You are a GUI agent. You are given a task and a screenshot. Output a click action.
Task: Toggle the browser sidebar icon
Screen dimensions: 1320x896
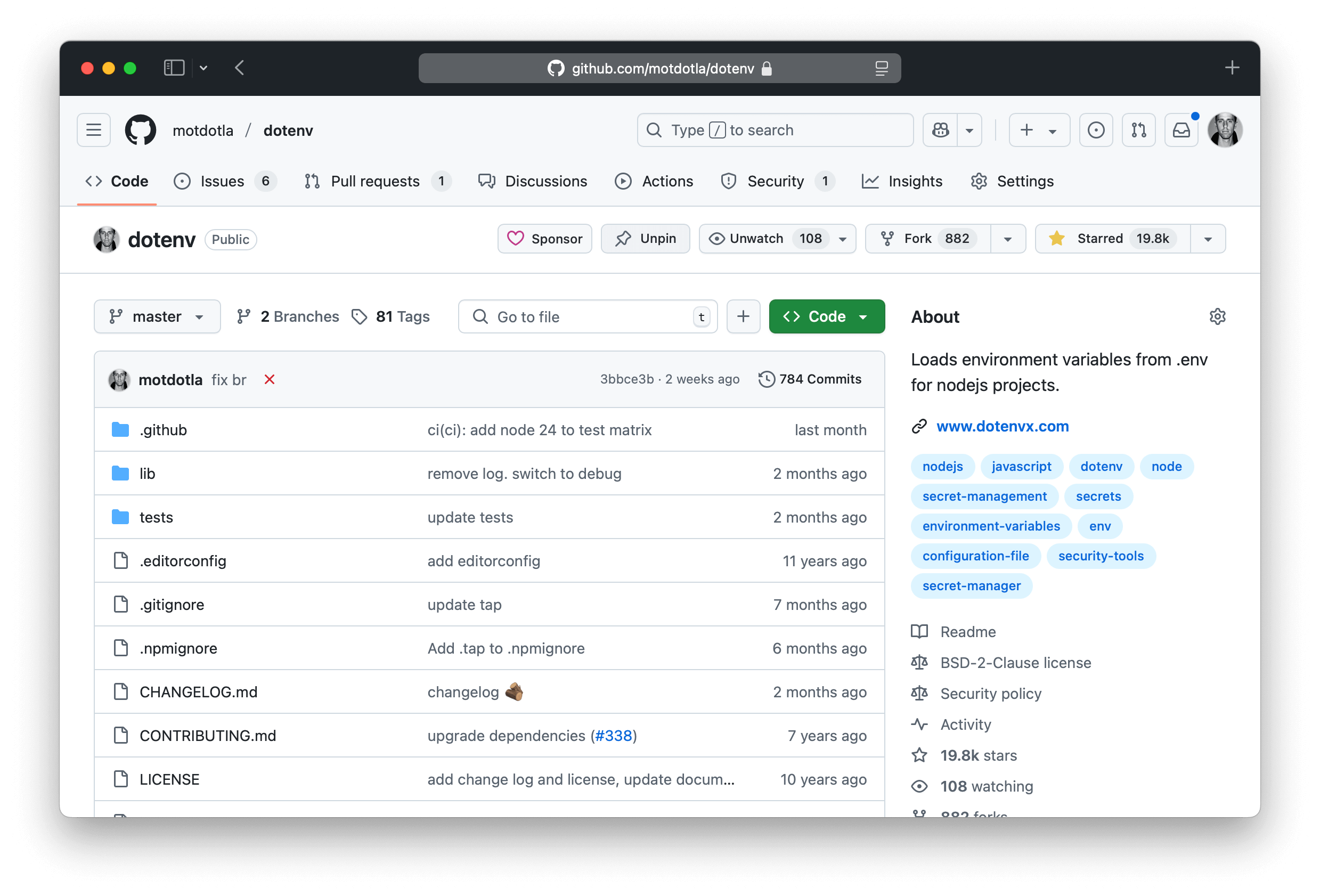(x=174, y=68)
